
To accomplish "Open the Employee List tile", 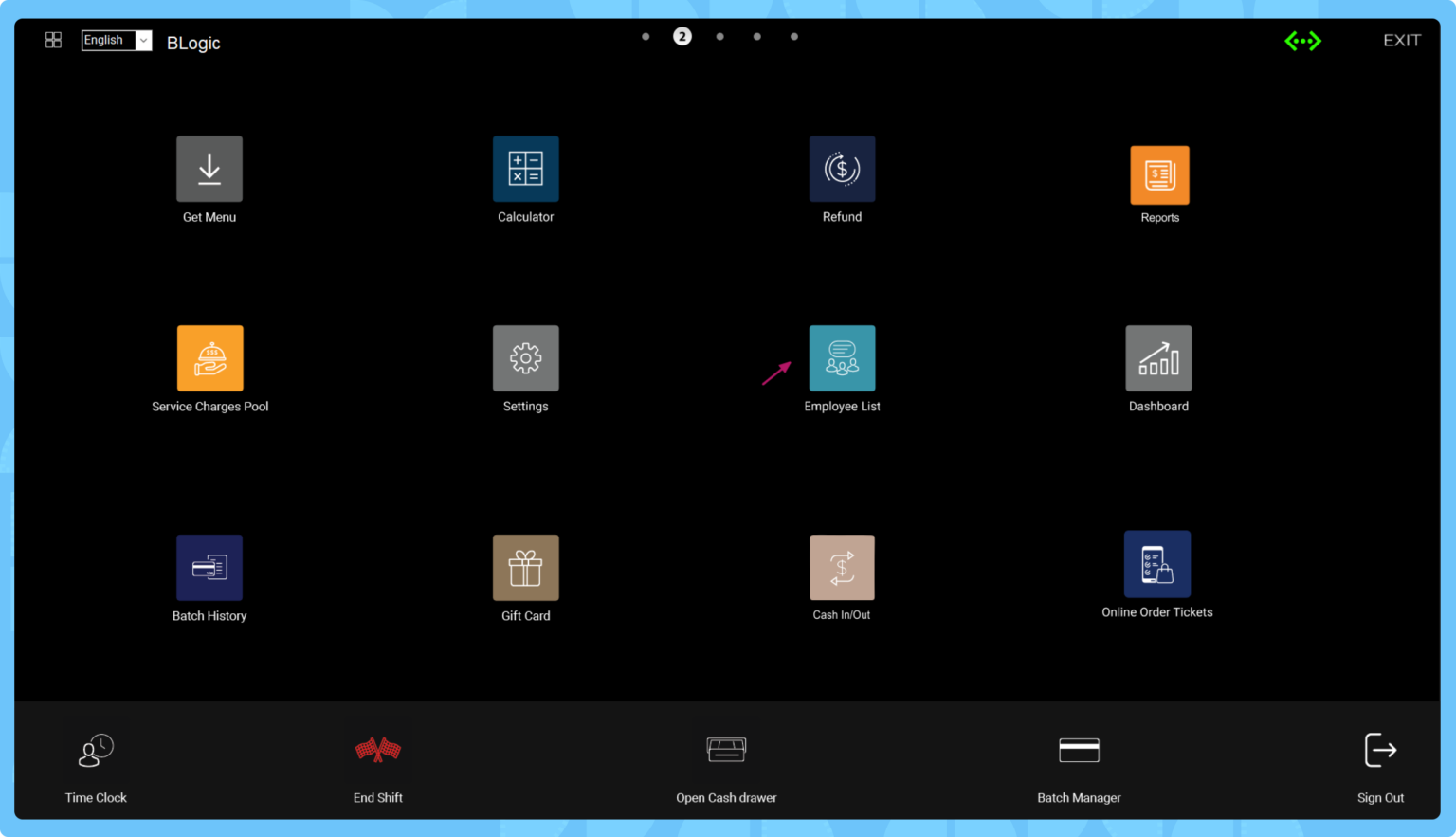I will point(842,358).
